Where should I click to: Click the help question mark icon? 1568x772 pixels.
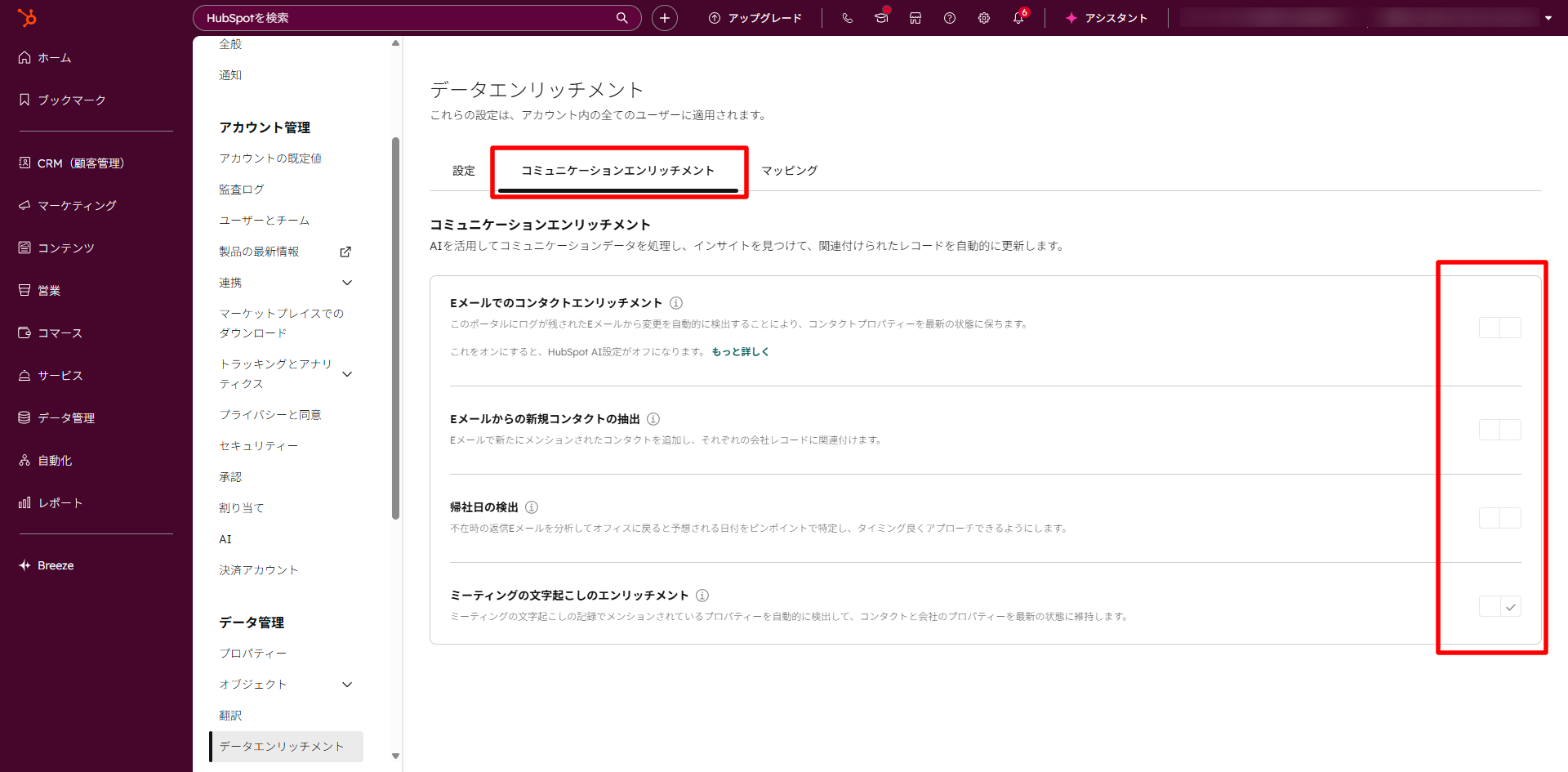(949, 17)
